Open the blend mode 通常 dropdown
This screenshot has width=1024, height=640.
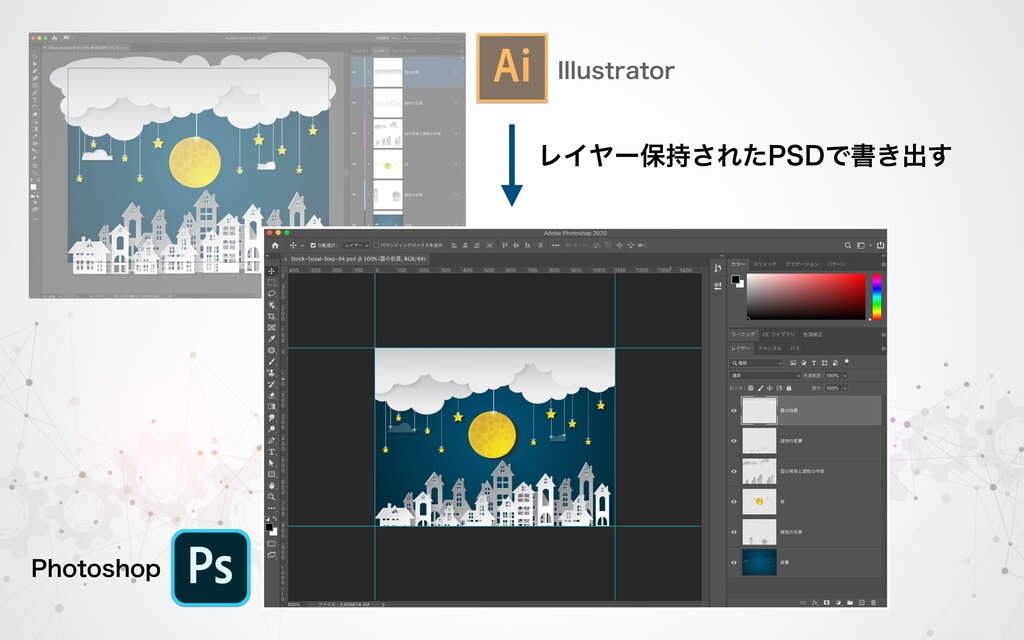tap(765, 376)
